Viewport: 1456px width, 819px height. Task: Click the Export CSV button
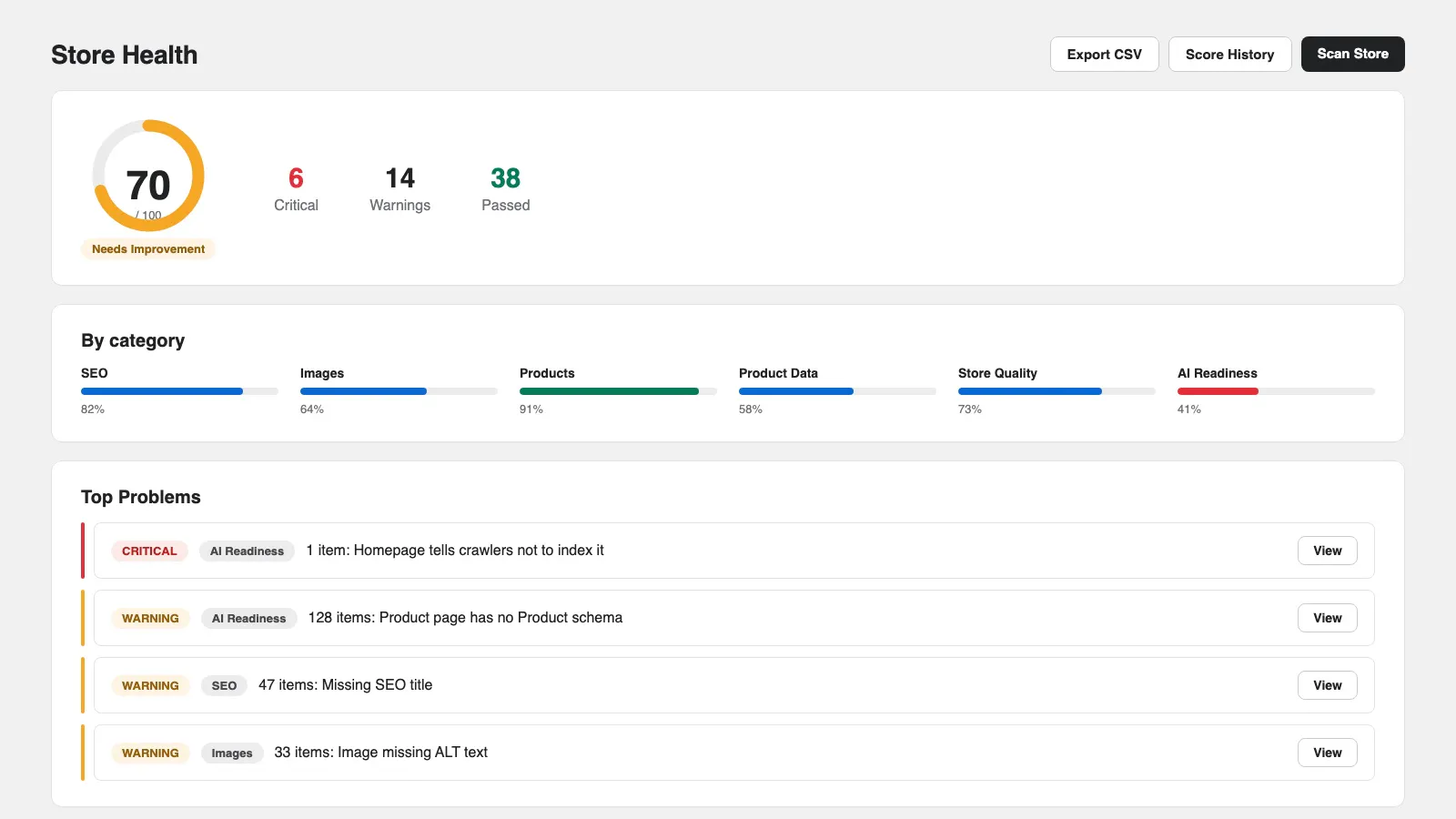(1104, 54)
